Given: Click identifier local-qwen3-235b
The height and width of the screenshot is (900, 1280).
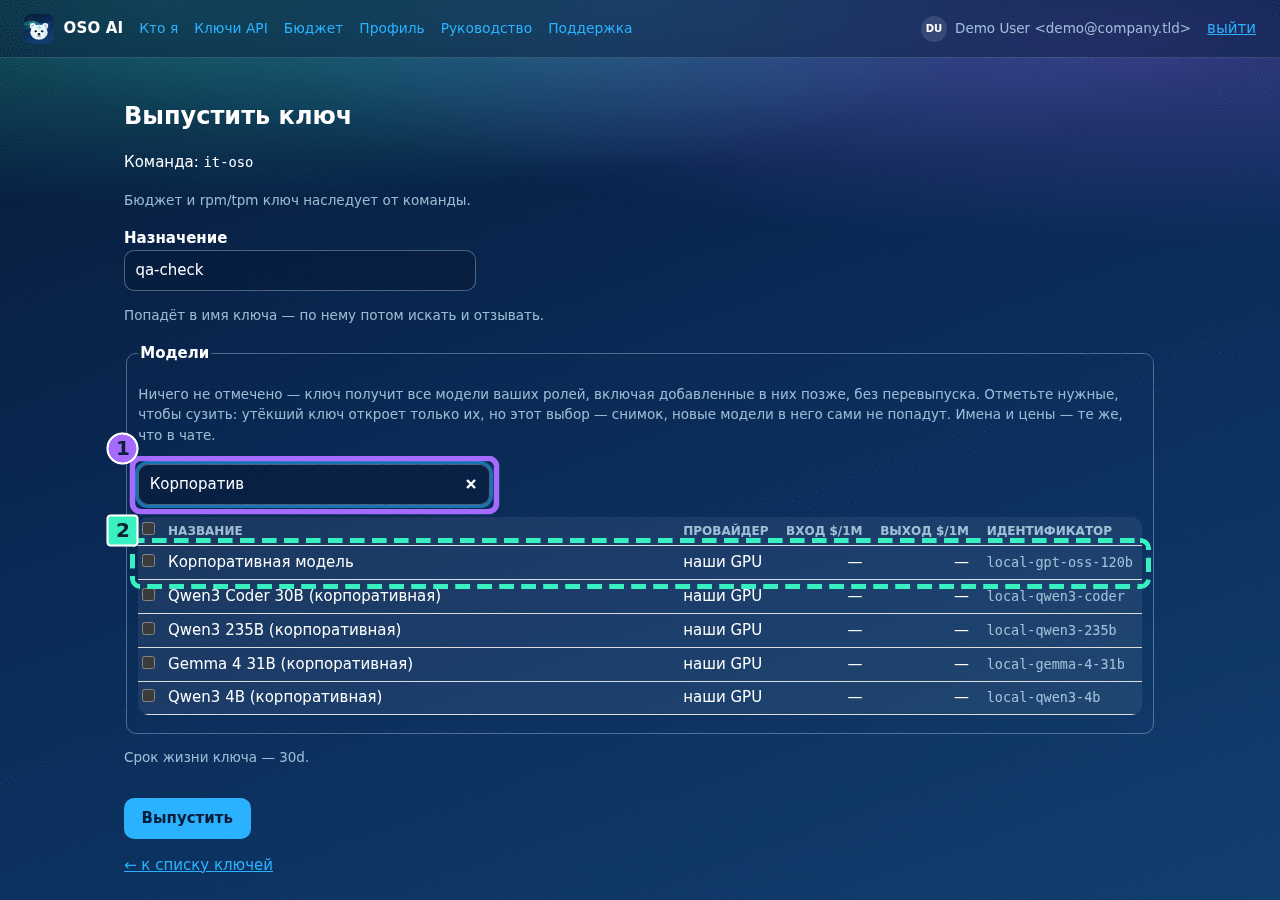Looking at the screenshot, I should [x=1052, y=630].
